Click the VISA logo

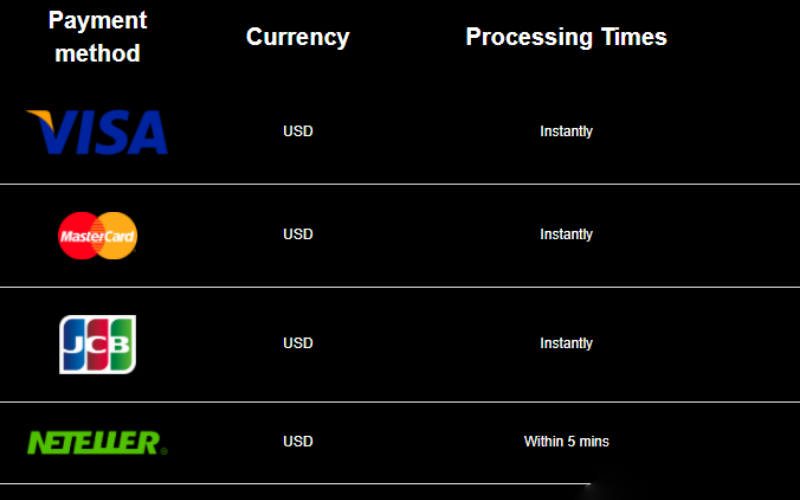(x=97, y=132)
